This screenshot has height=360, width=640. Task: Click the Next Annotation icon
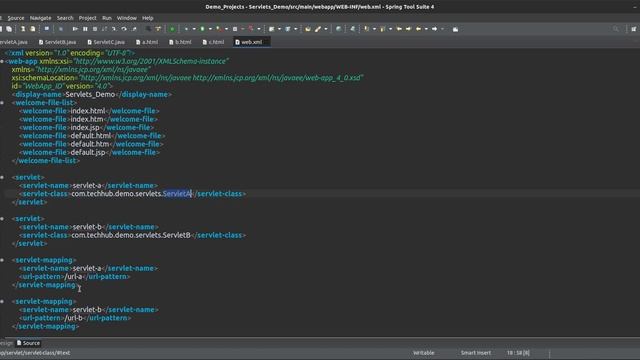pyautogui.click(x=367, y=29)
